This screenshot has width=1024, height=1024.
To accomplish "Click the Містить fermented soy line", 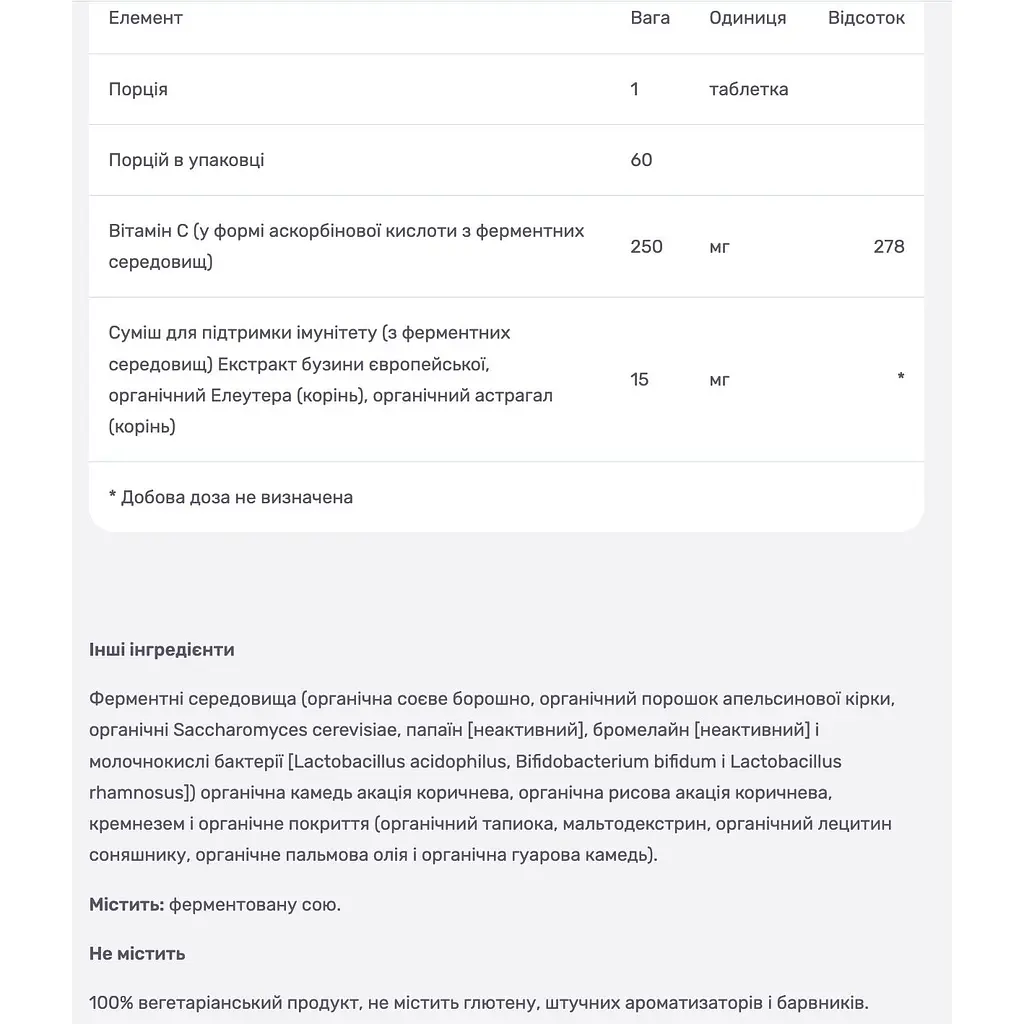I will coord(215,904).
